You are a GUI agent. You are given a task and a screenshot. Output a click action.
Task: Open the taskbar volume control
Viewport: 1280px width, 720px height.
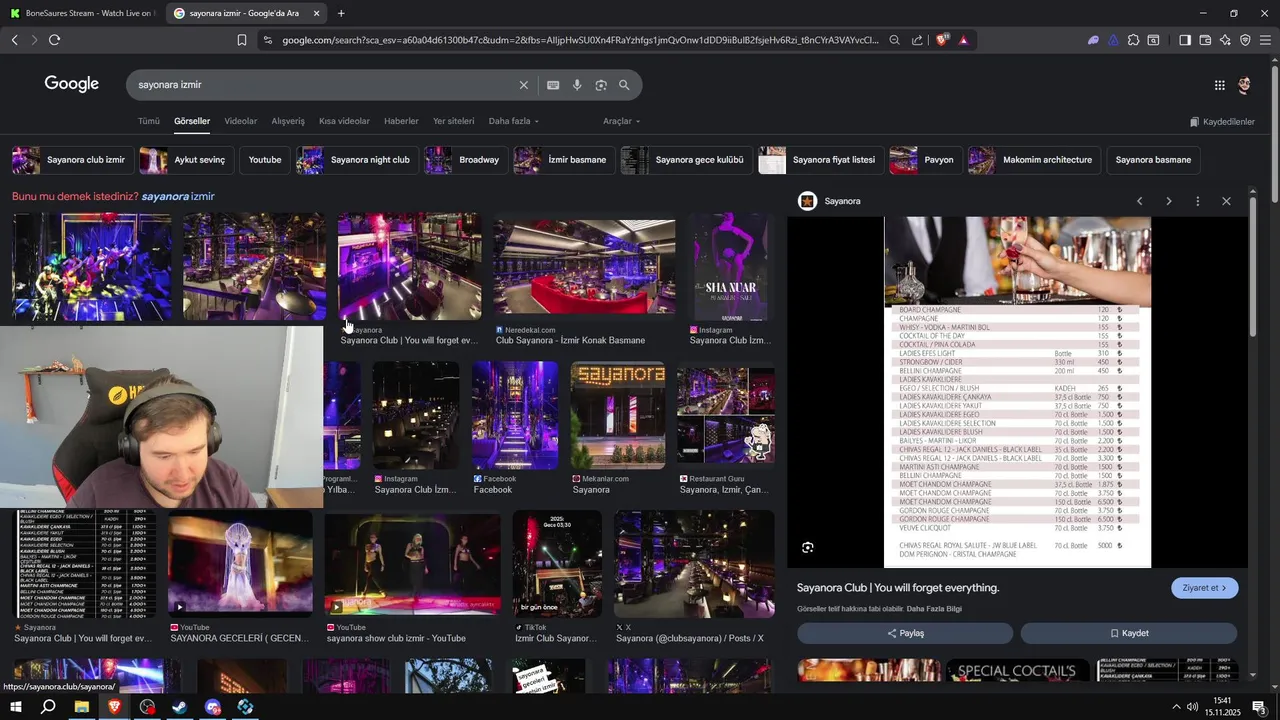[x=1193, y=707]
